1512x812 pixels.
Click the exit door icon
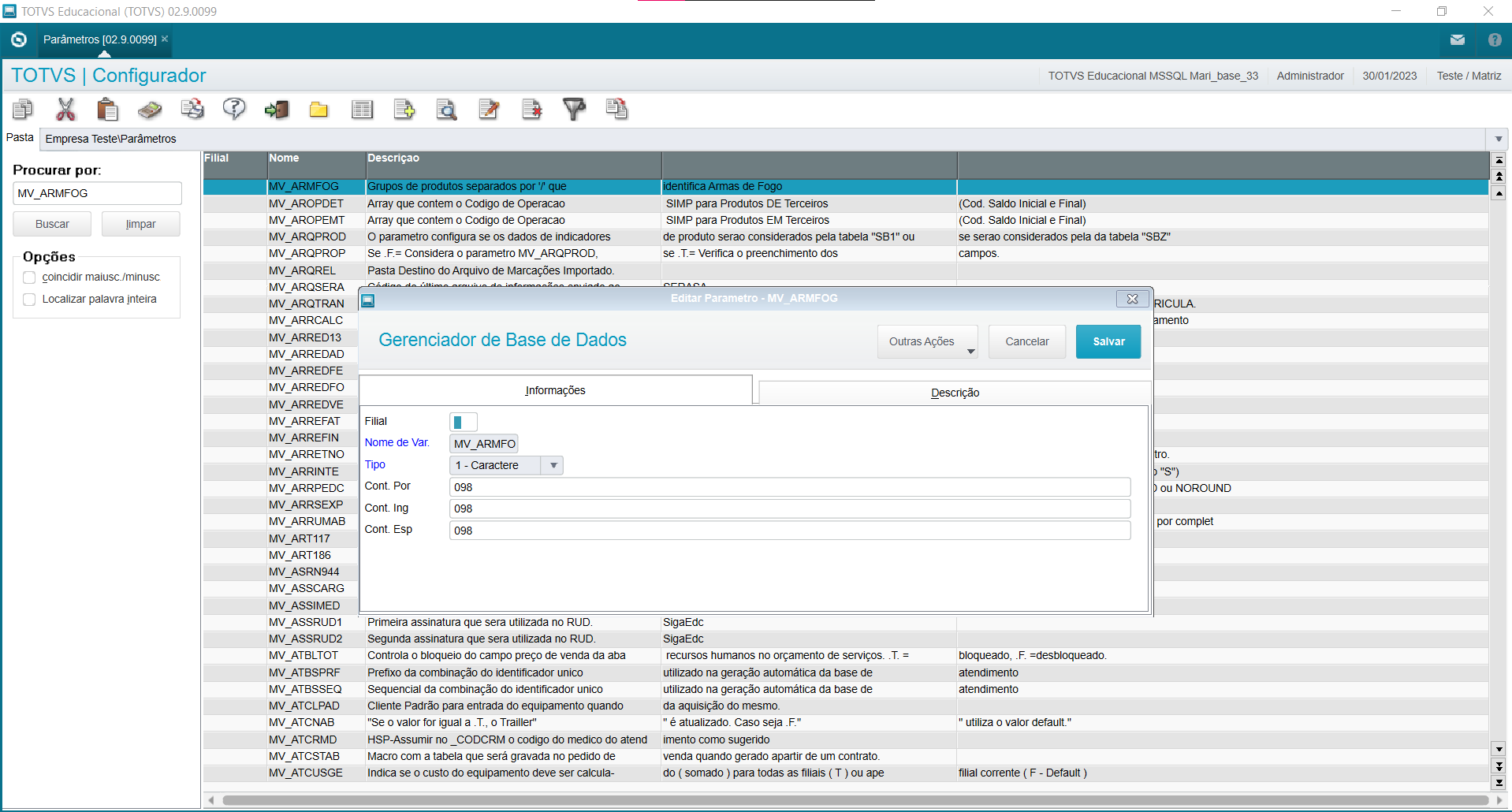277,109
